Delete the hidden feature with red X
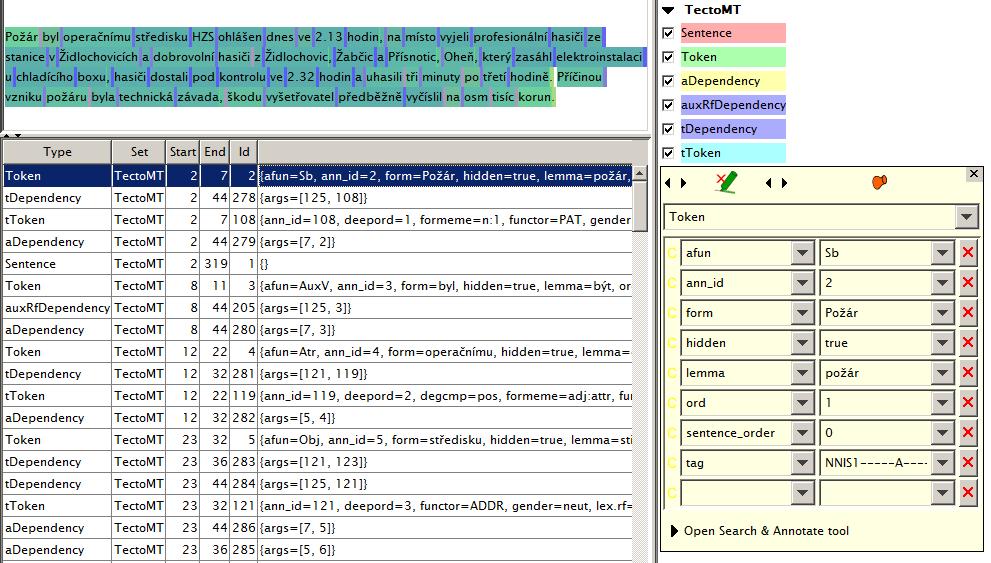This screenshot has height=563, width=991. point(968,342)
